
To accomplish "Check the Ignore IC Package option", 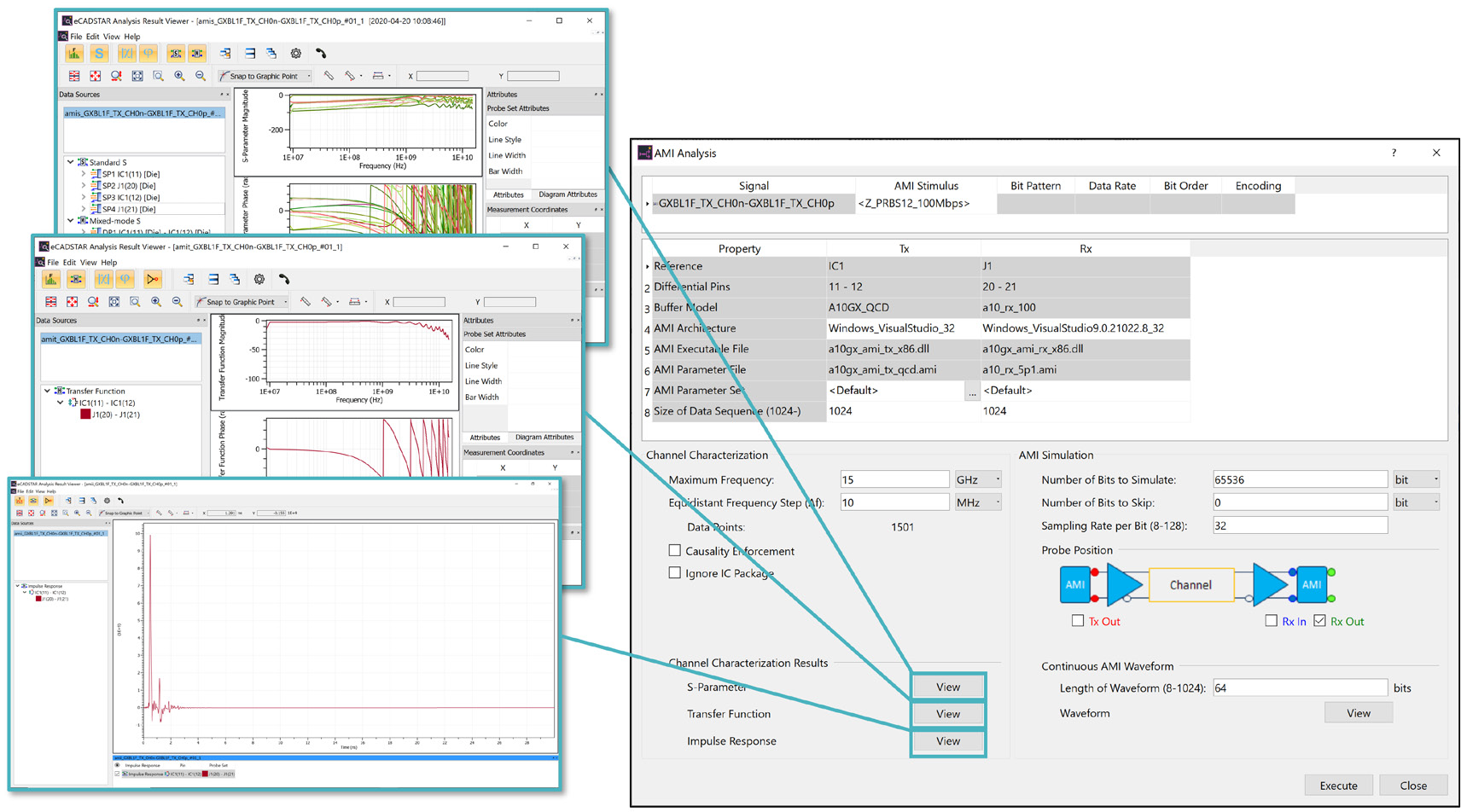I will tap(675, 573).
